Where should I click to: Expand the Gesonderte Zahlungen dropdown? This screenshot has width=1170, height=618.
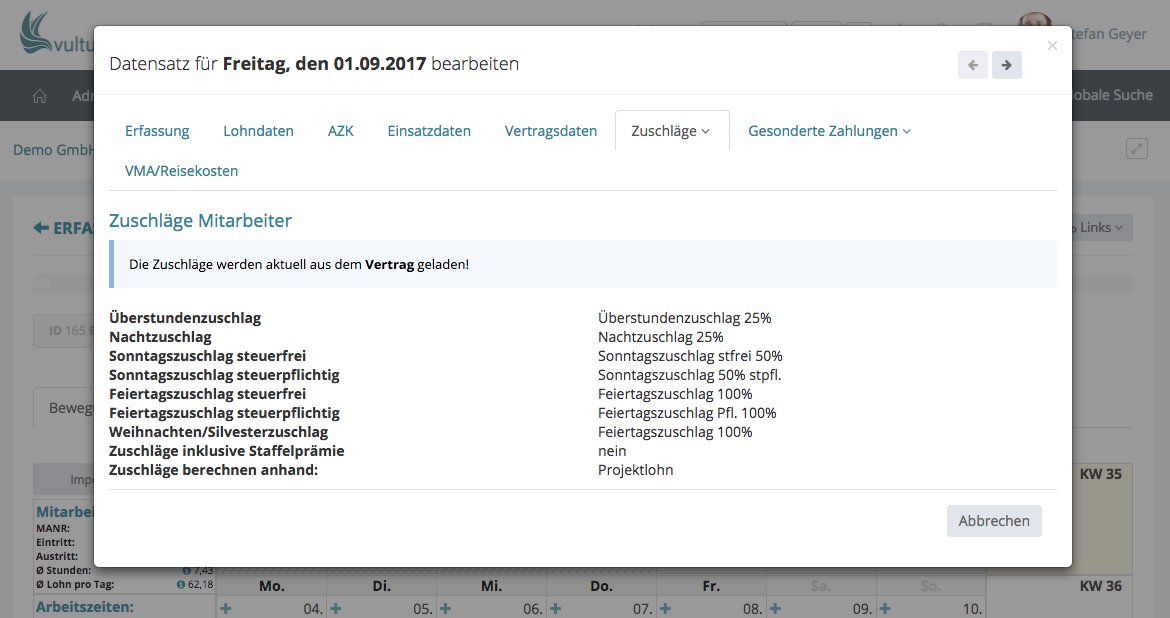click(x=829, y=131)
